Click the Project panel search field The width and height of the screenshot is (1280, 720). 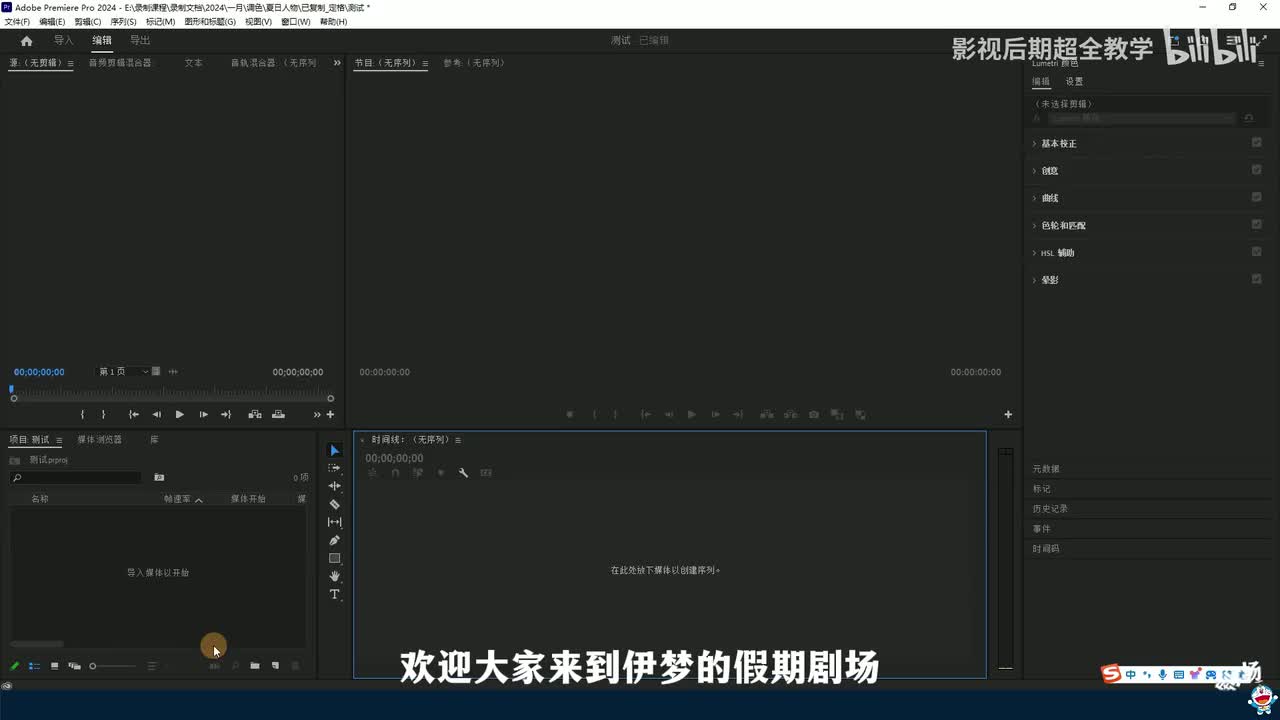click(x=76, y=478)
